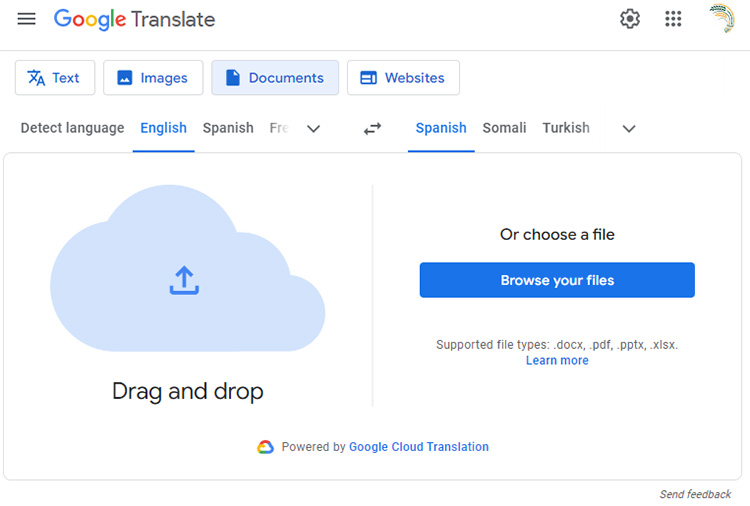The height and width of the screenshot is (506, 750).
Task: Select Somali as the target language
Action: coord(504,128)
